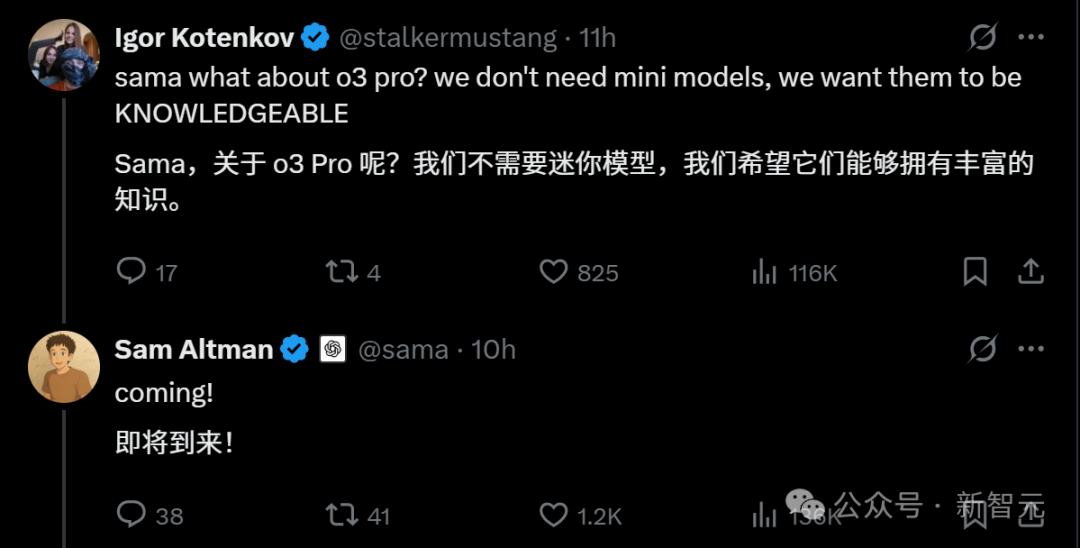This screenshot has height=548, width=1080.
Task: Click the OpenAI affiliation badge
Action: (x=333, y=349)
